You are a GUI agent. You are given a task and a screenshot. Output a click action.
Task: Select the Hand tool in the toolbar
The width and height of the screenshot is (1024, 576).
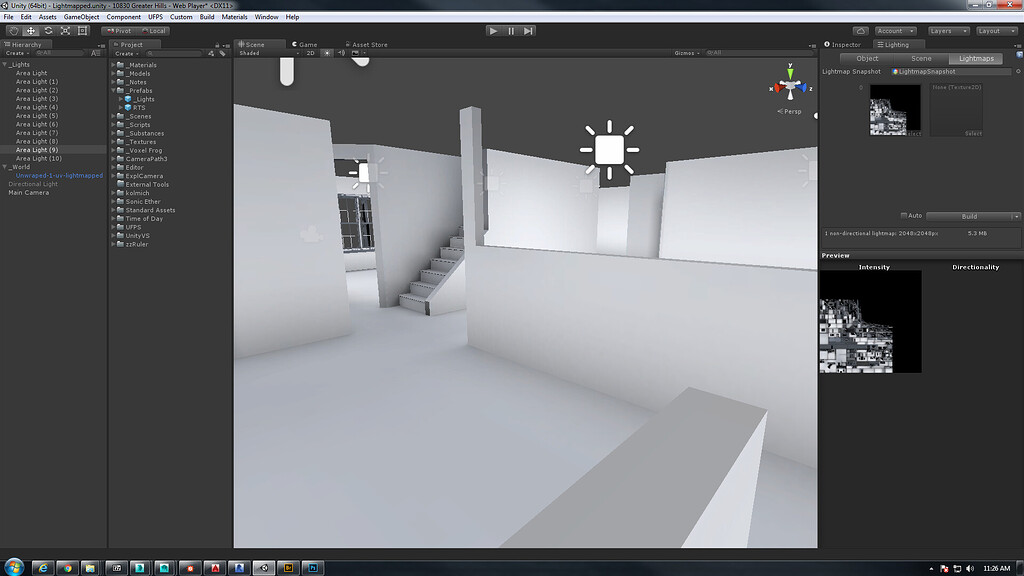coord(14,30)
